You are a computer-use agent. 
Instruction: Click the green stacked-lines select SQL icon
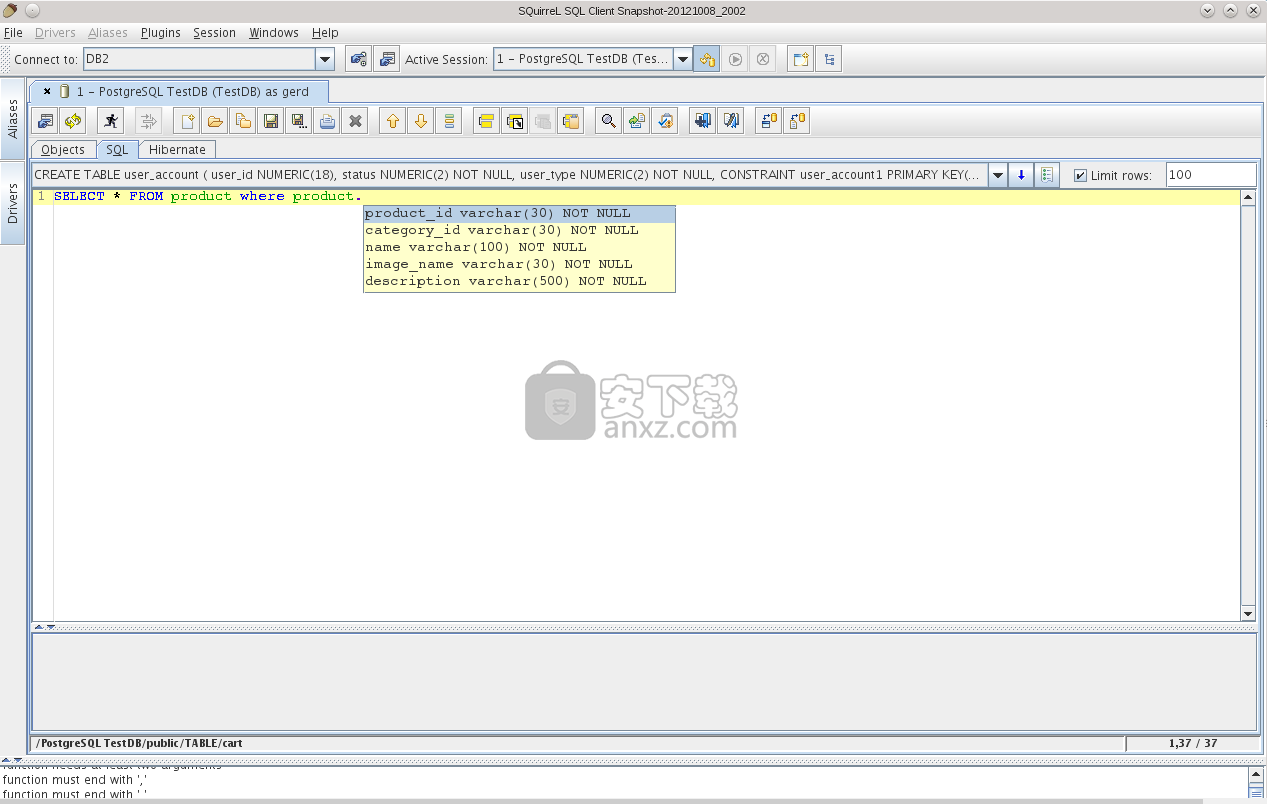click(449, 121)
